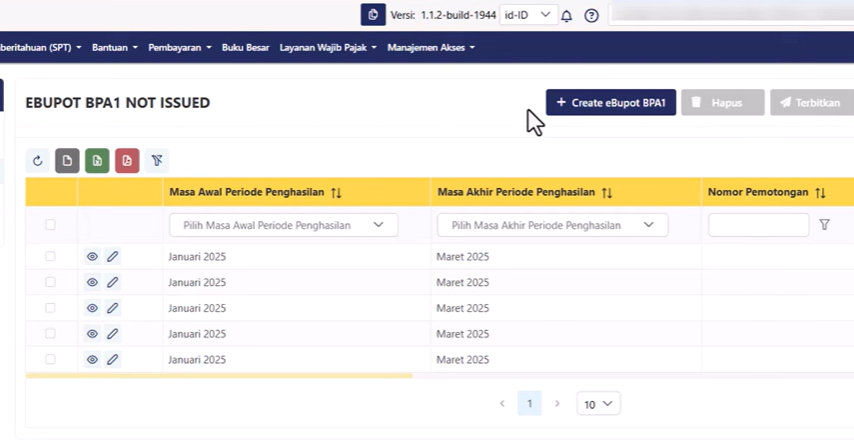854x448 pixels.
Task: Export table using green Excel icon
Action: (x=97, y=160)
